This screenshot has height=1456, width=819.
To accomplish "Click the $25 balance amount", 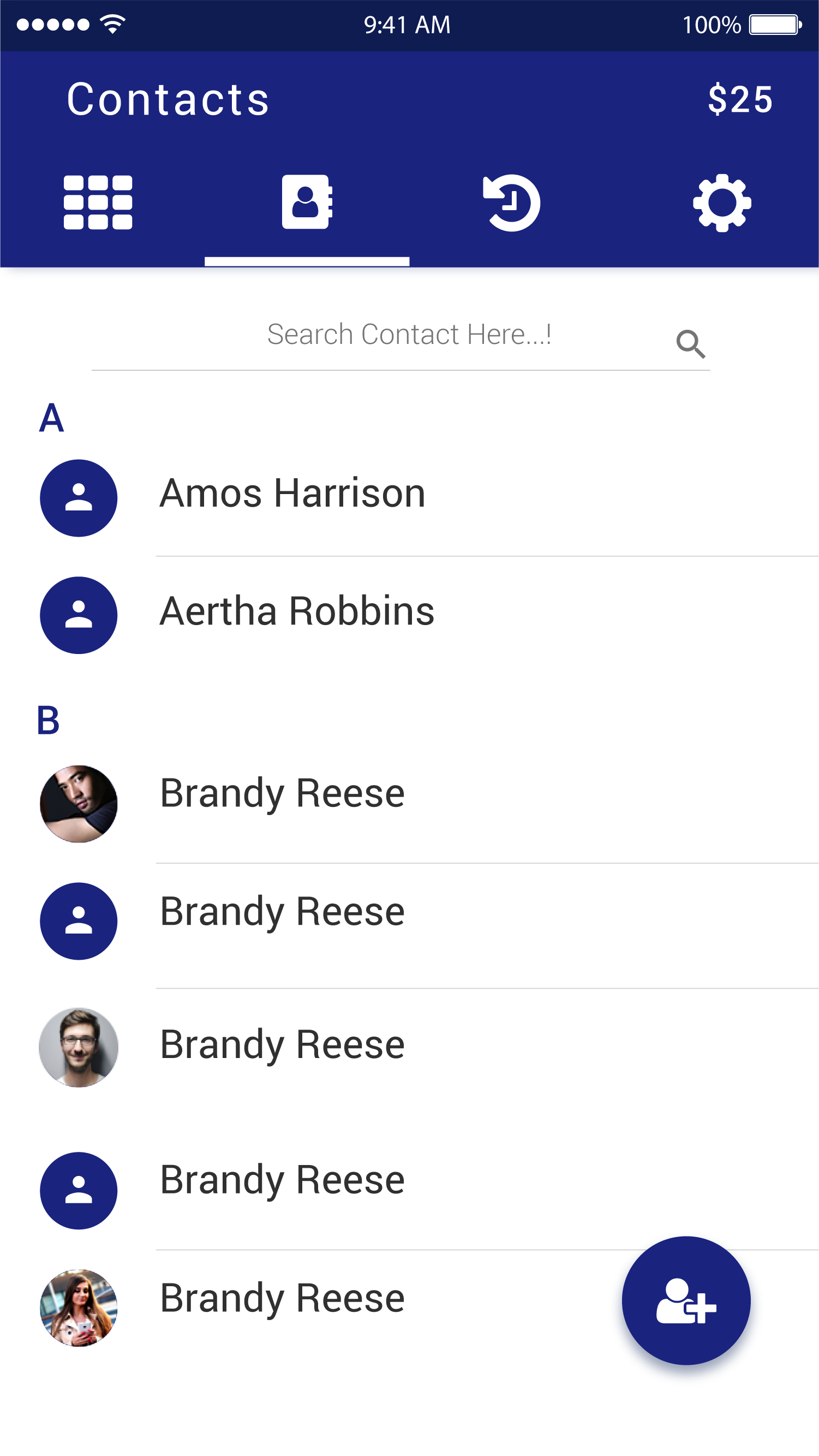I will click(x=740, y=99).
